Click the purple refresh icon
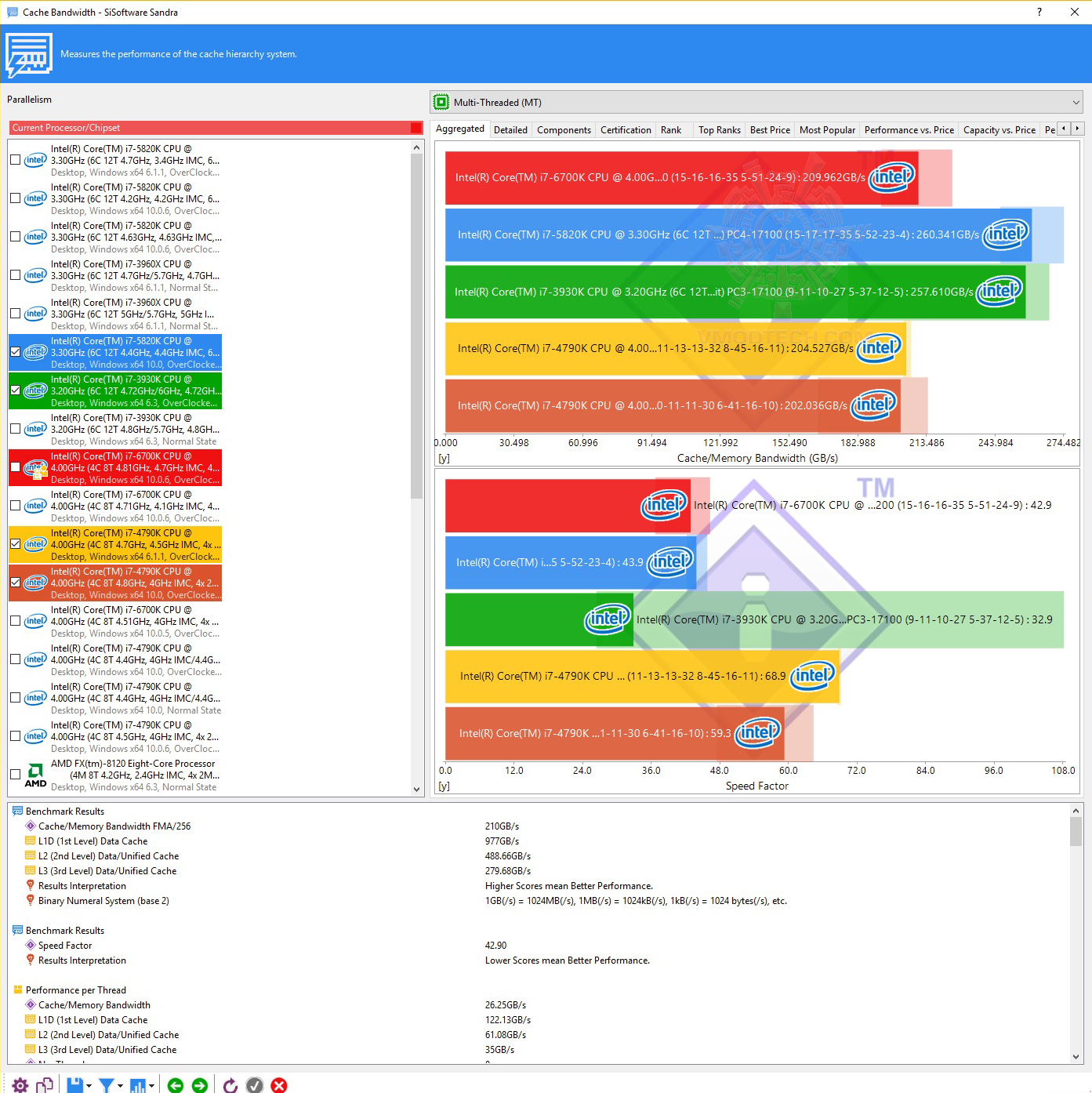This screenshot has width=1092, height=1093. [x=230, y=1085]
